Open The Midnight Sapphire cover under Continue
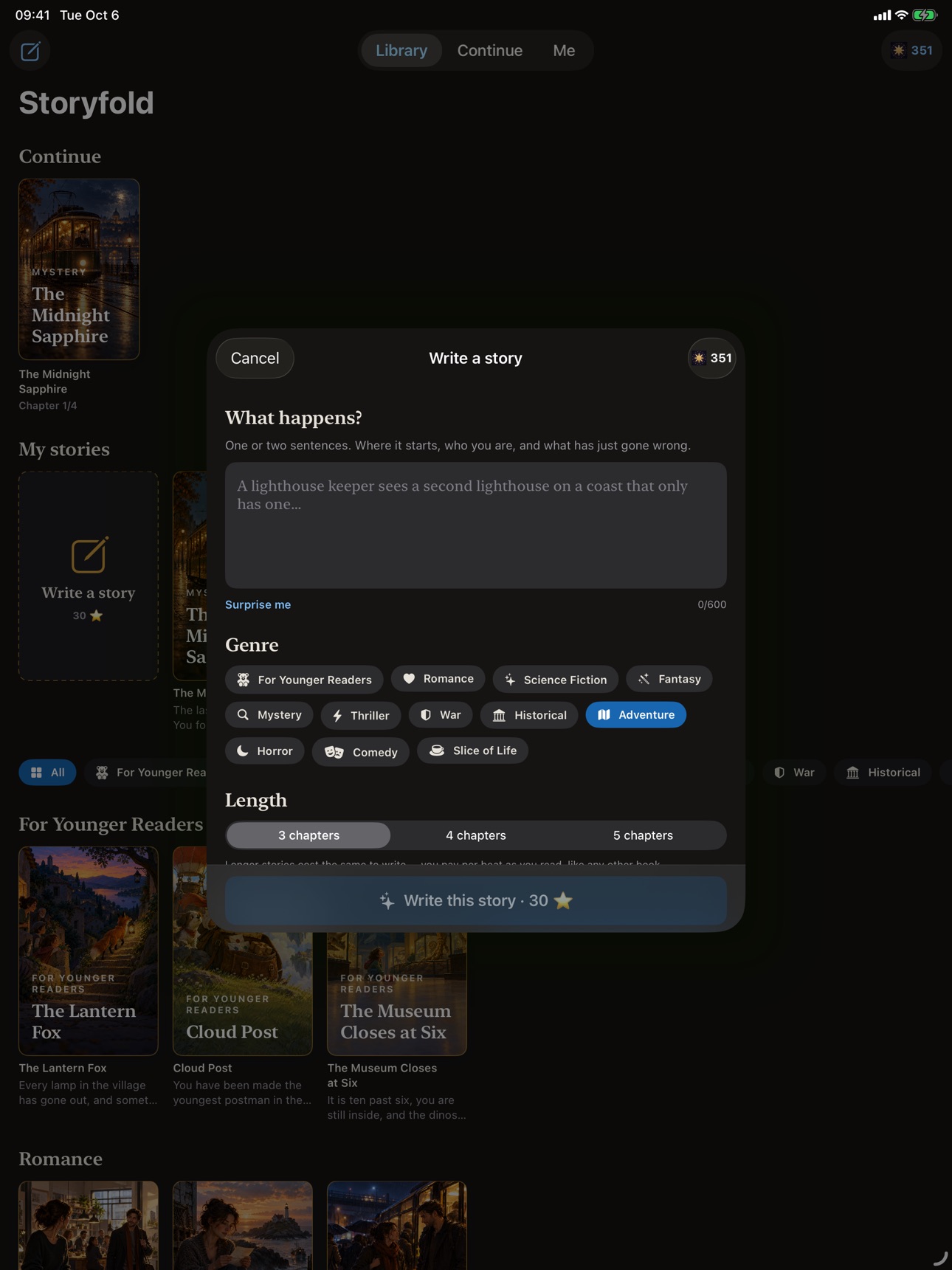The width and height of the screenshot is (952, 1270). point(79,269)
